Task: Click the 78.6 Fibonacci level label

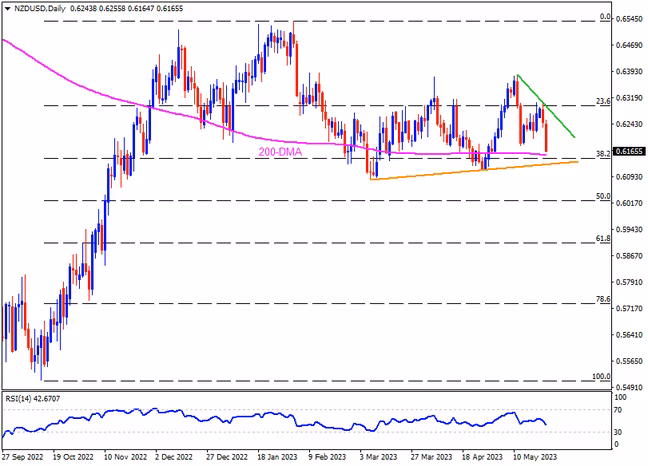Action: [603, 299]
